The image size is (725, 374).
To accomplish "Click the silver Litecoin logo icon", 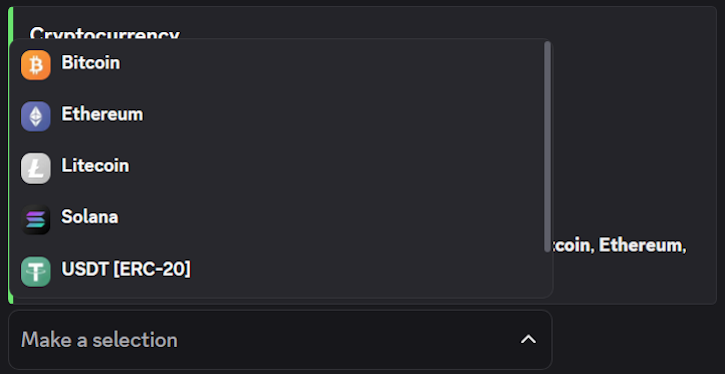I will [x=36, y=168].
